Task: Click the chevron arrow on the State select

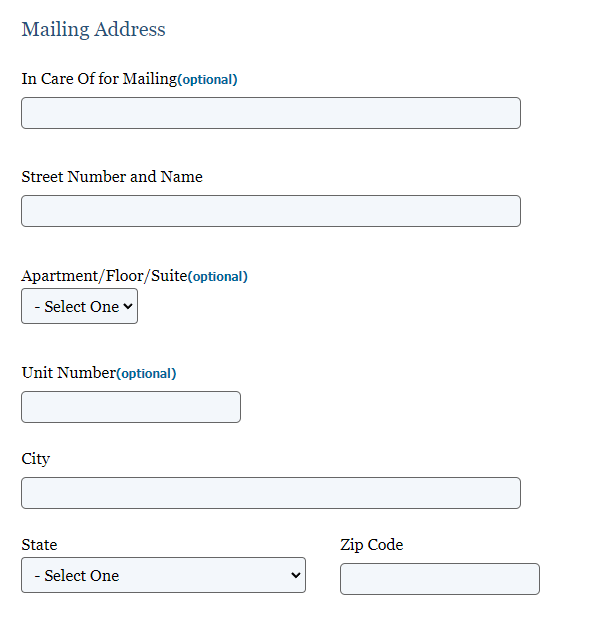Action: [296, 575]
